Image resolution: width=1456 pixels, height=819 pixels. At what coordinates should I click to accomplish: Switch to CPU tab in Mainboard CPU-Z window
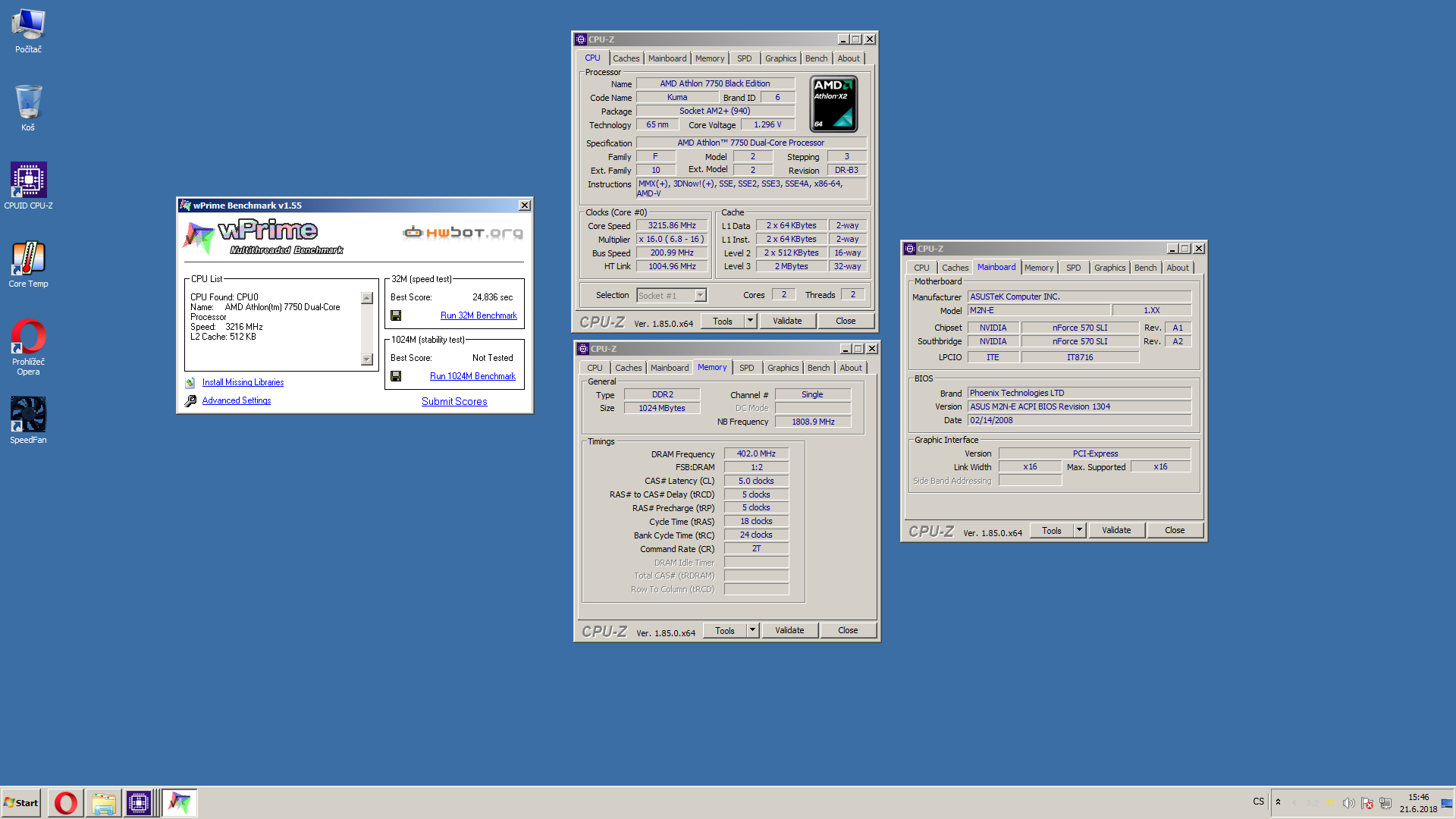click(x=921, y=268)
